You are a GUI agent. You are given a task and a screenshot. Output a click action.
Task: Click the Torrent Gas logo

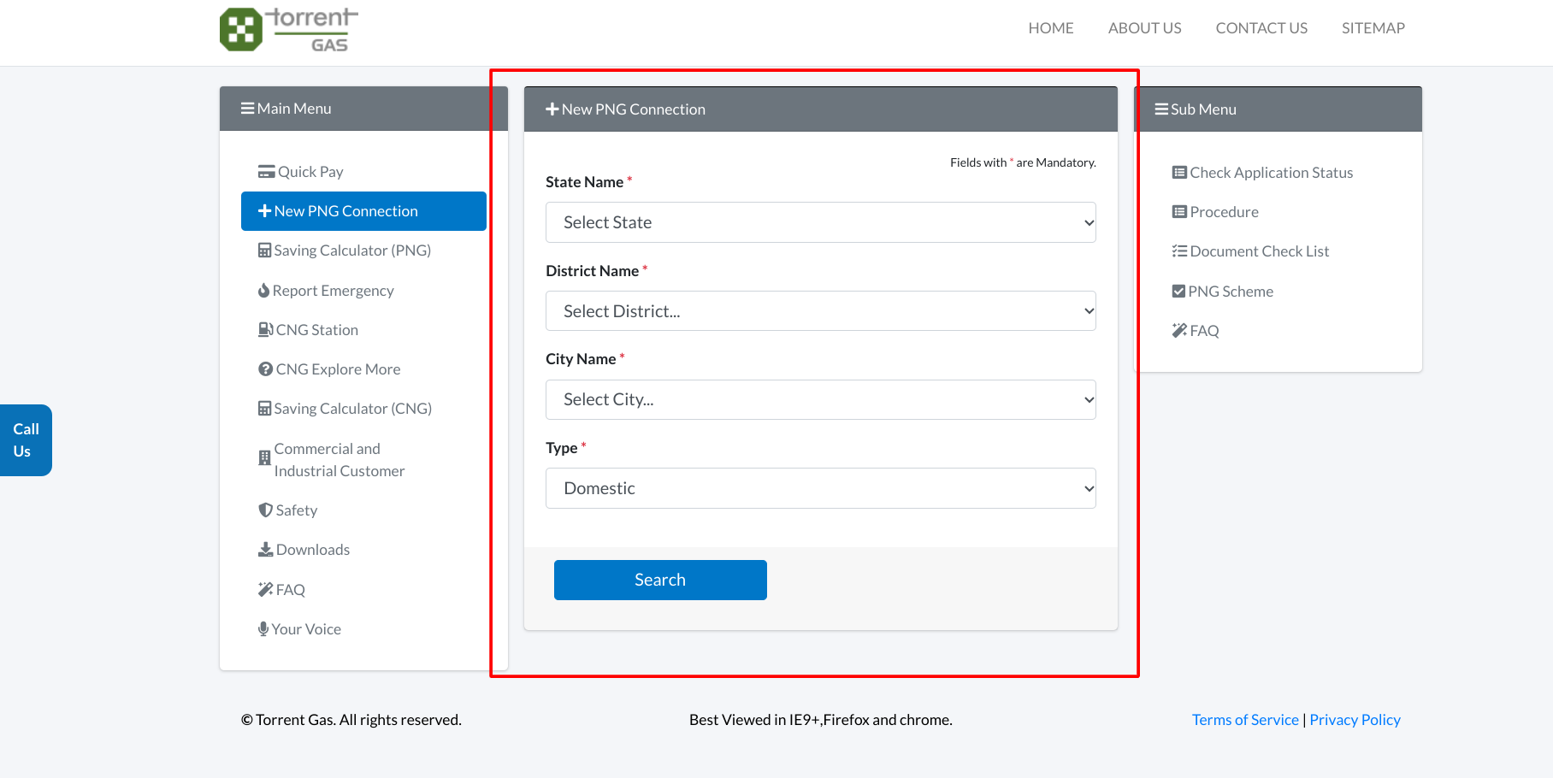[x=288, y=30]
